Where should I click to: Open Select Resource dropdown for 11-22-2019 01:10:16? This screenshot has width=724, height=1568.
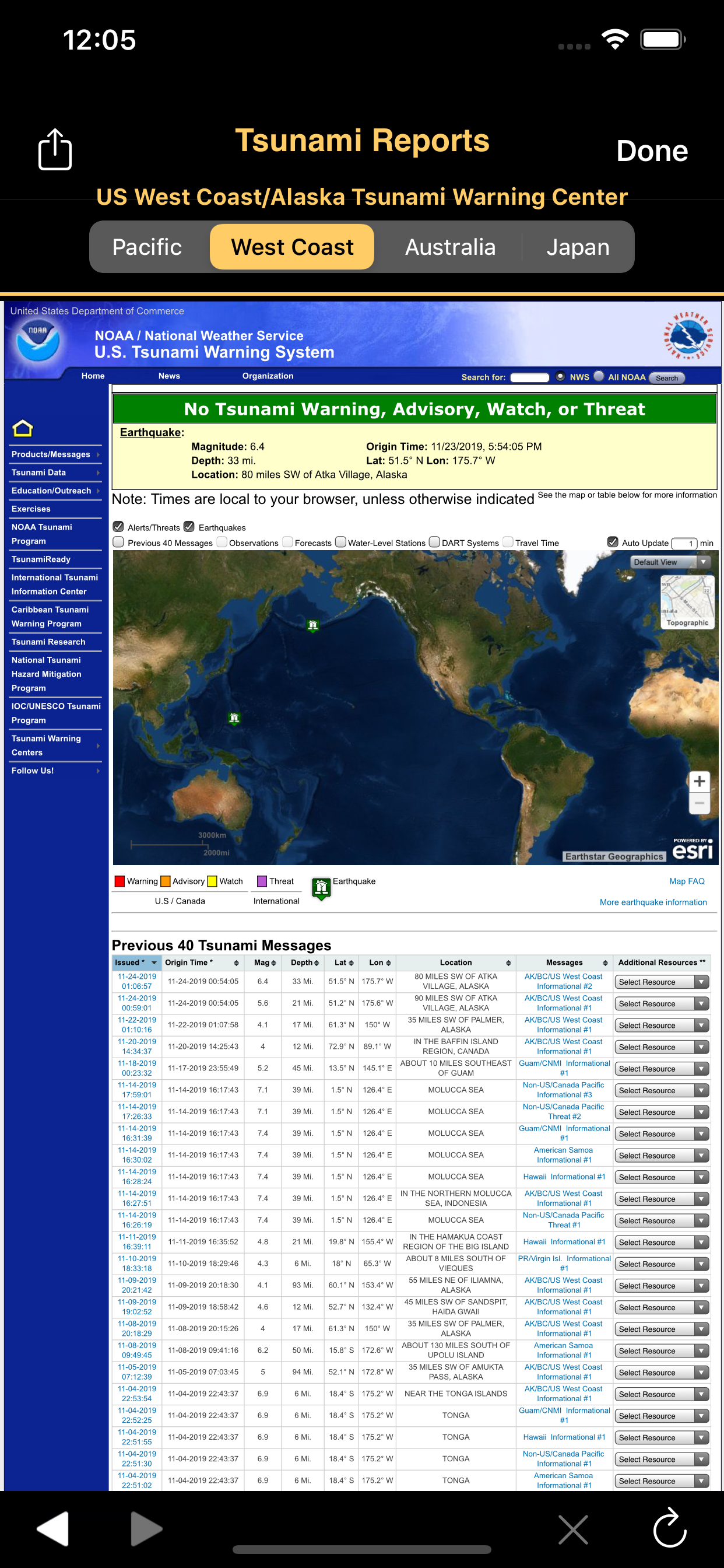tap(661, 1025)
